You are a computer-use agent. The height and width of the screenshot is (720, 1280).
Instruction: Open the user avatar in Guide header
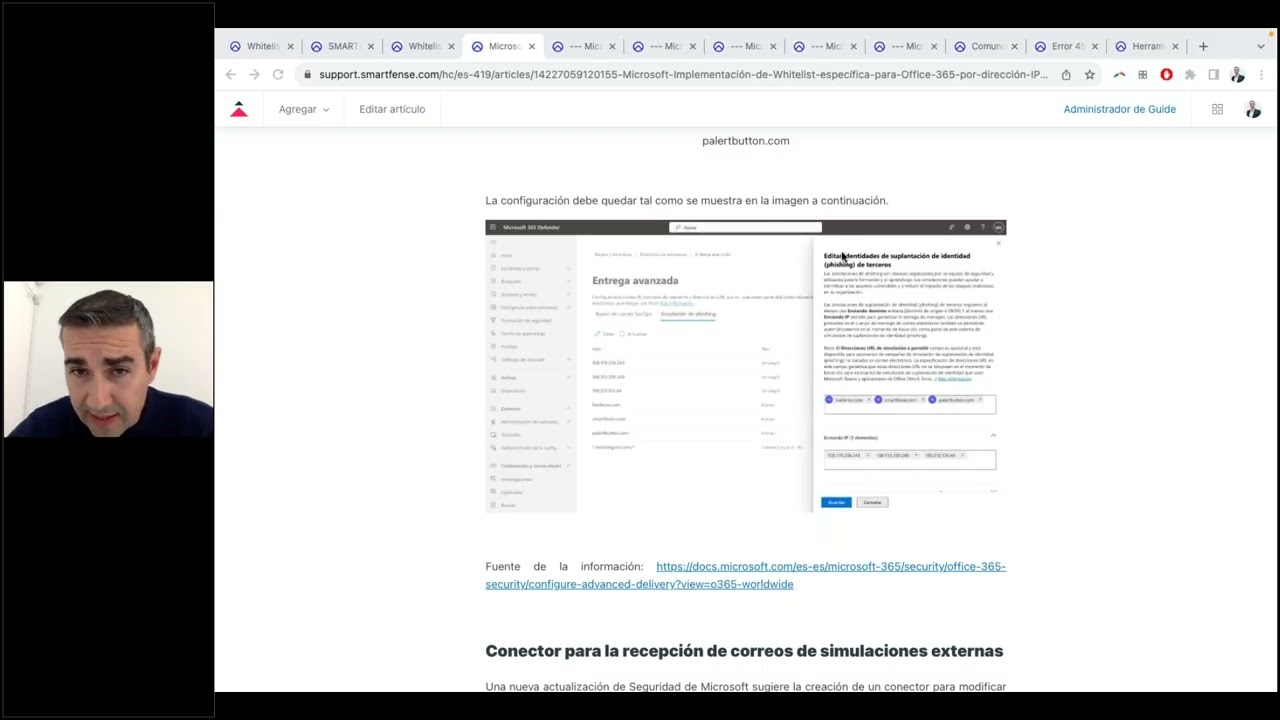click(x=1253, y=109)
